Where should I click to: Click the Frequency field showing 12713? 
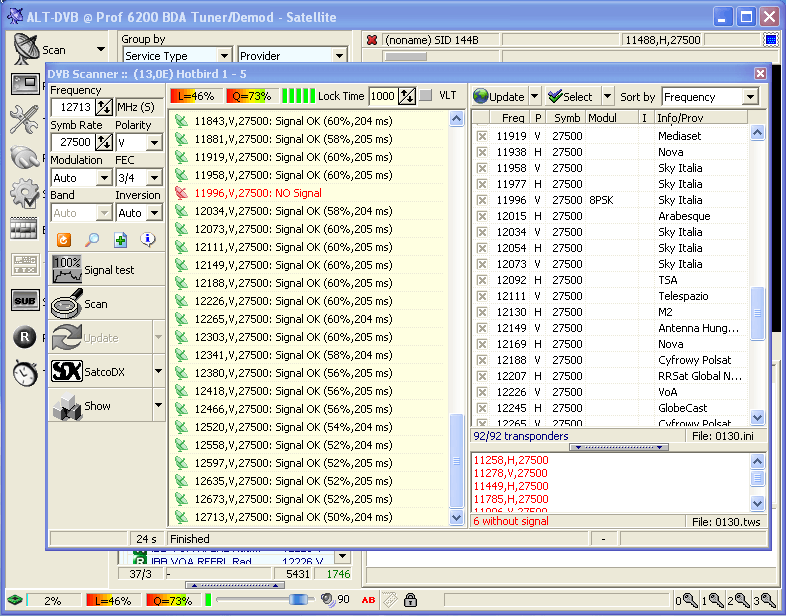coord(74,107)
